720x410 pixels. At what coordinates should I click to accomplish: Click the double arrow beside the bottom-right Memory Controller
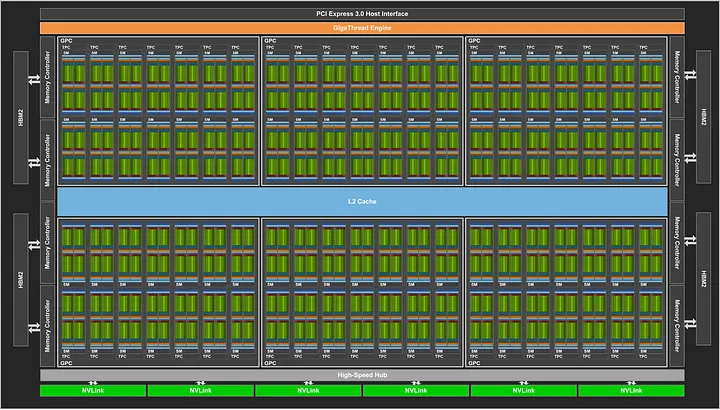click(690, 324)
